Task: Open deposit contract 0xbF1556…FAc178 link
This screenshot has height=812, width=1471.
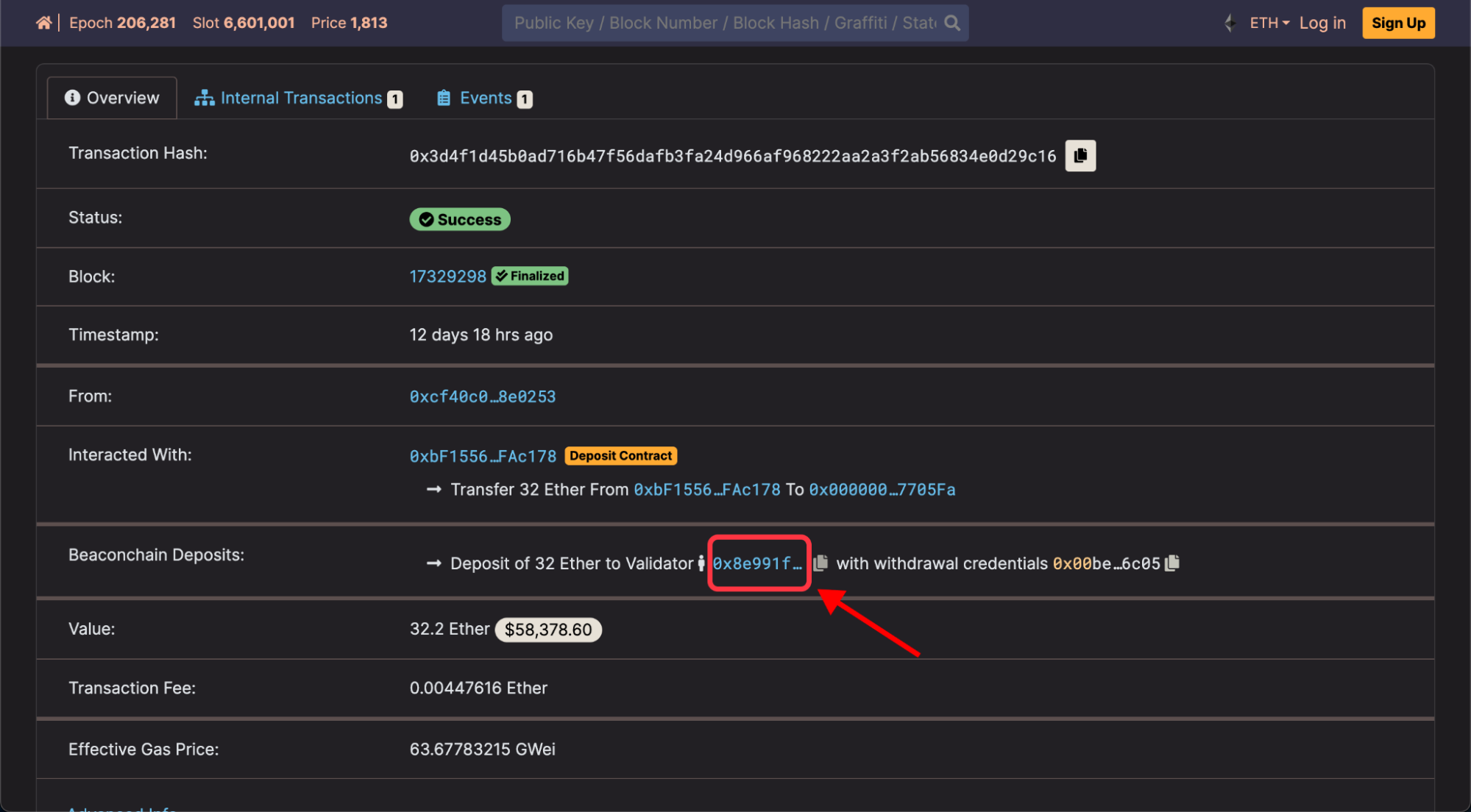Action: [x=483, y=456]
